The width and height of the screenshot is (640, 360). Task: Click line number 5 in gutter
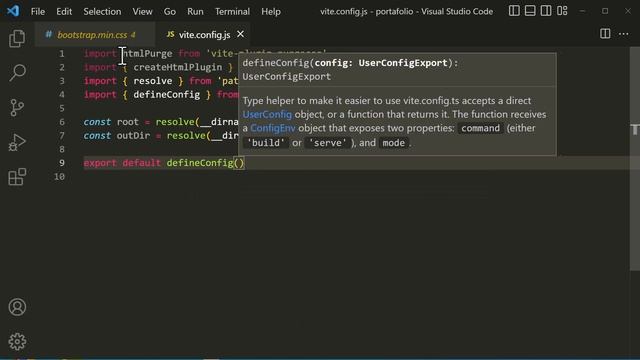pos(62,108)
